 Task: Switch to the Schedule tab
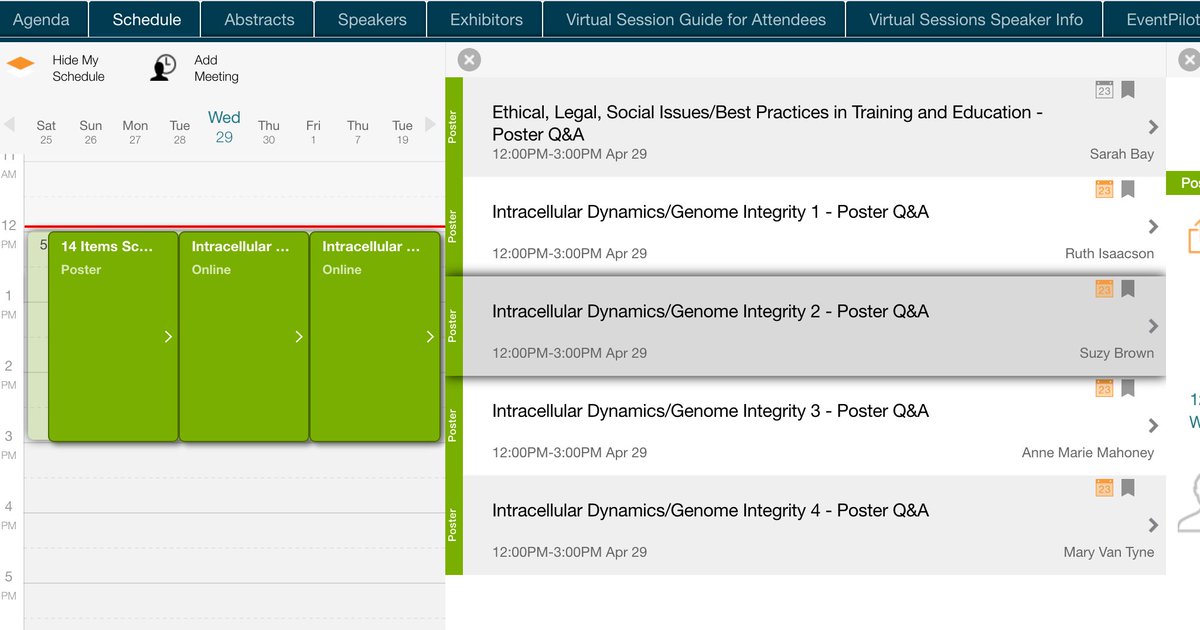[146, 19]
